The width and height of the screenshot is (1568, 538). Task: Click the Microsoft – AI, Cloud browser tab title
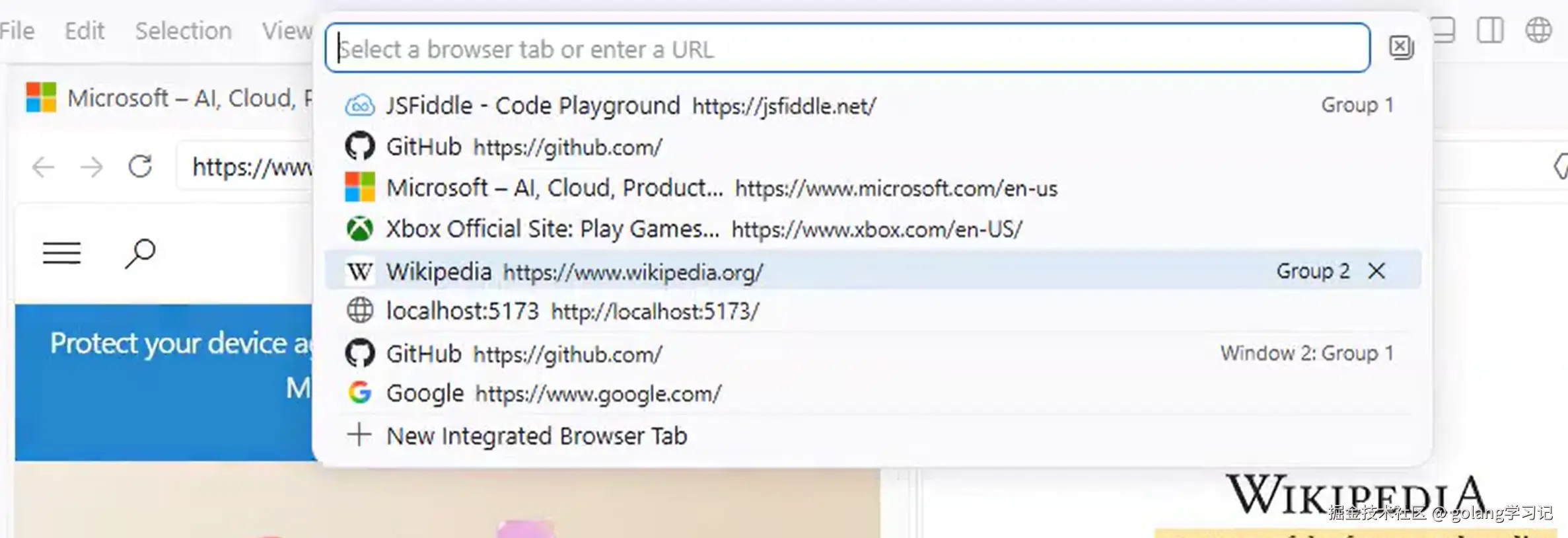(190, 98)
